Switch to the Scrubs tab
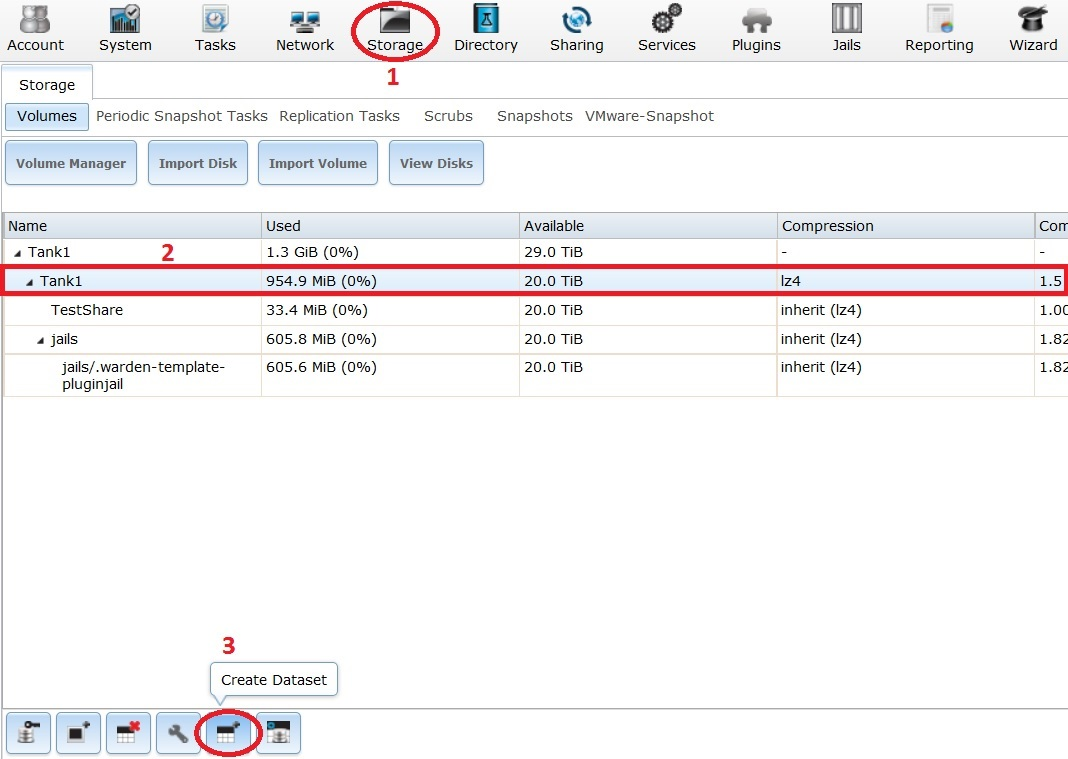 click(448, 116)
